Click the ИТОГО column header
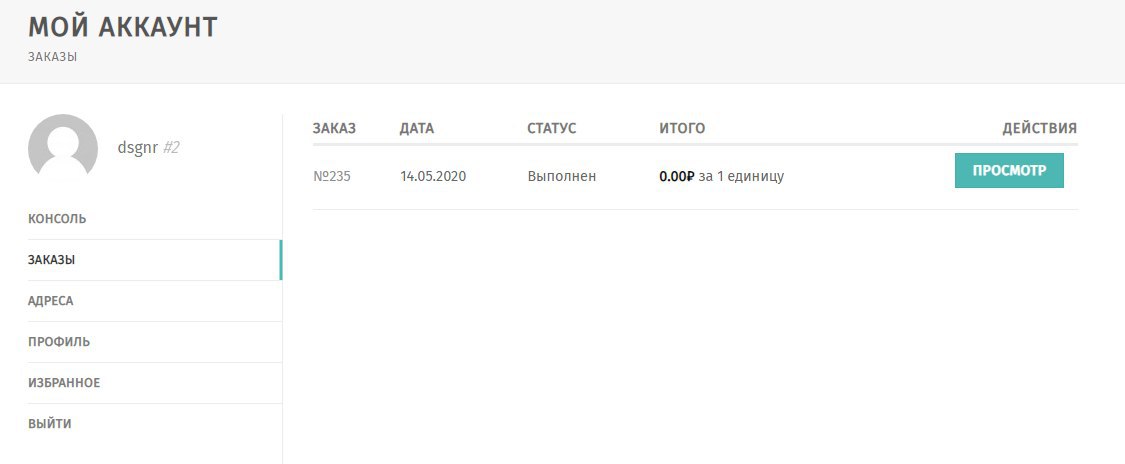Image resolution: width=1125 pixels, height=464 pixels. pos(682,128)
